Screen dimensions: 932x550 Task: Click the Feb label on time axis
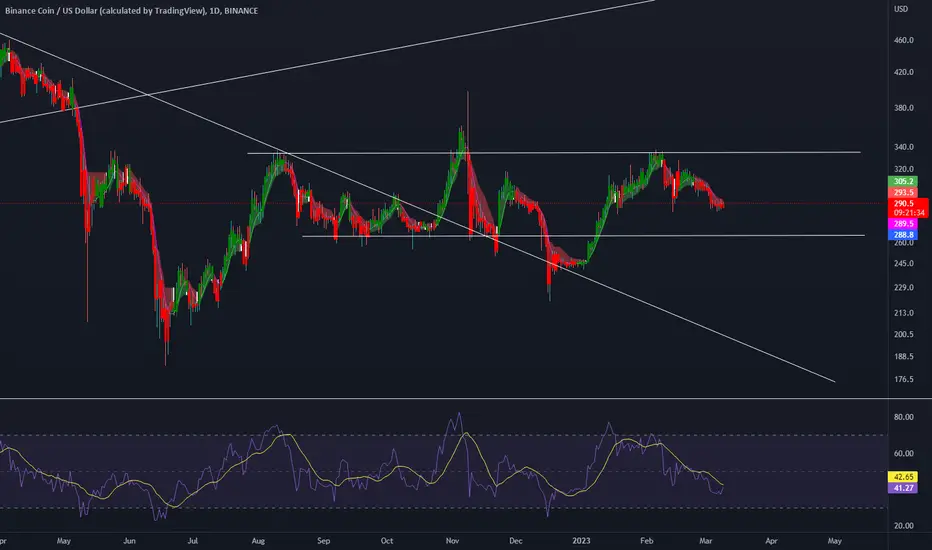coord(647,541)
